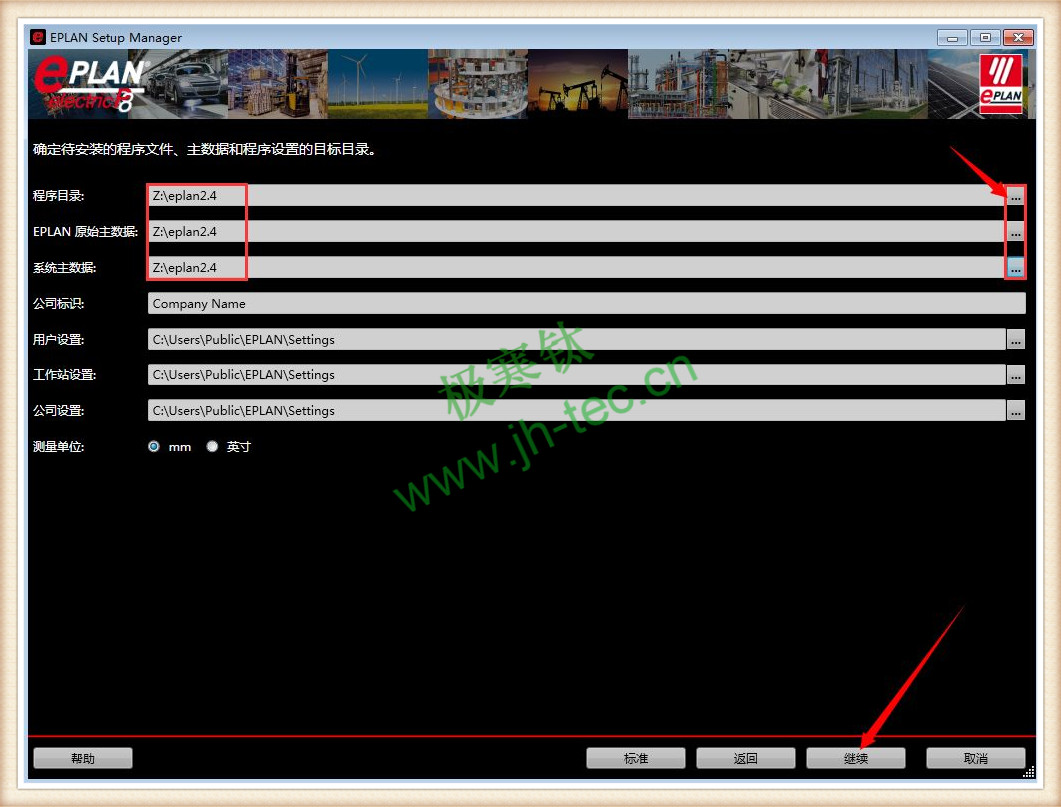The width and height of the screenshot is (1061, 807).
Task: Click the EPLAN electric P8 logo
Action: (x=90, y=84)
